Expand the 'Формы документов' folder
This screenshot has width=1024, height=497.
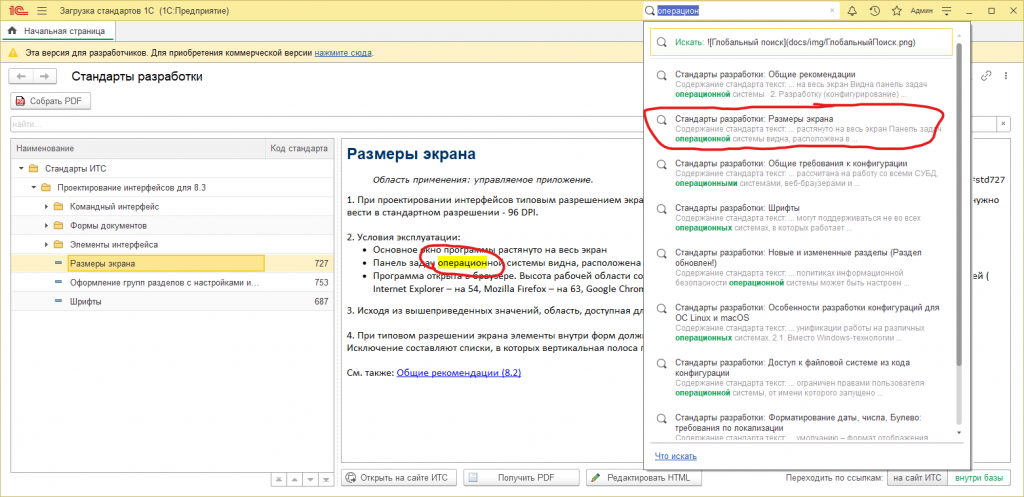point(46,226)
